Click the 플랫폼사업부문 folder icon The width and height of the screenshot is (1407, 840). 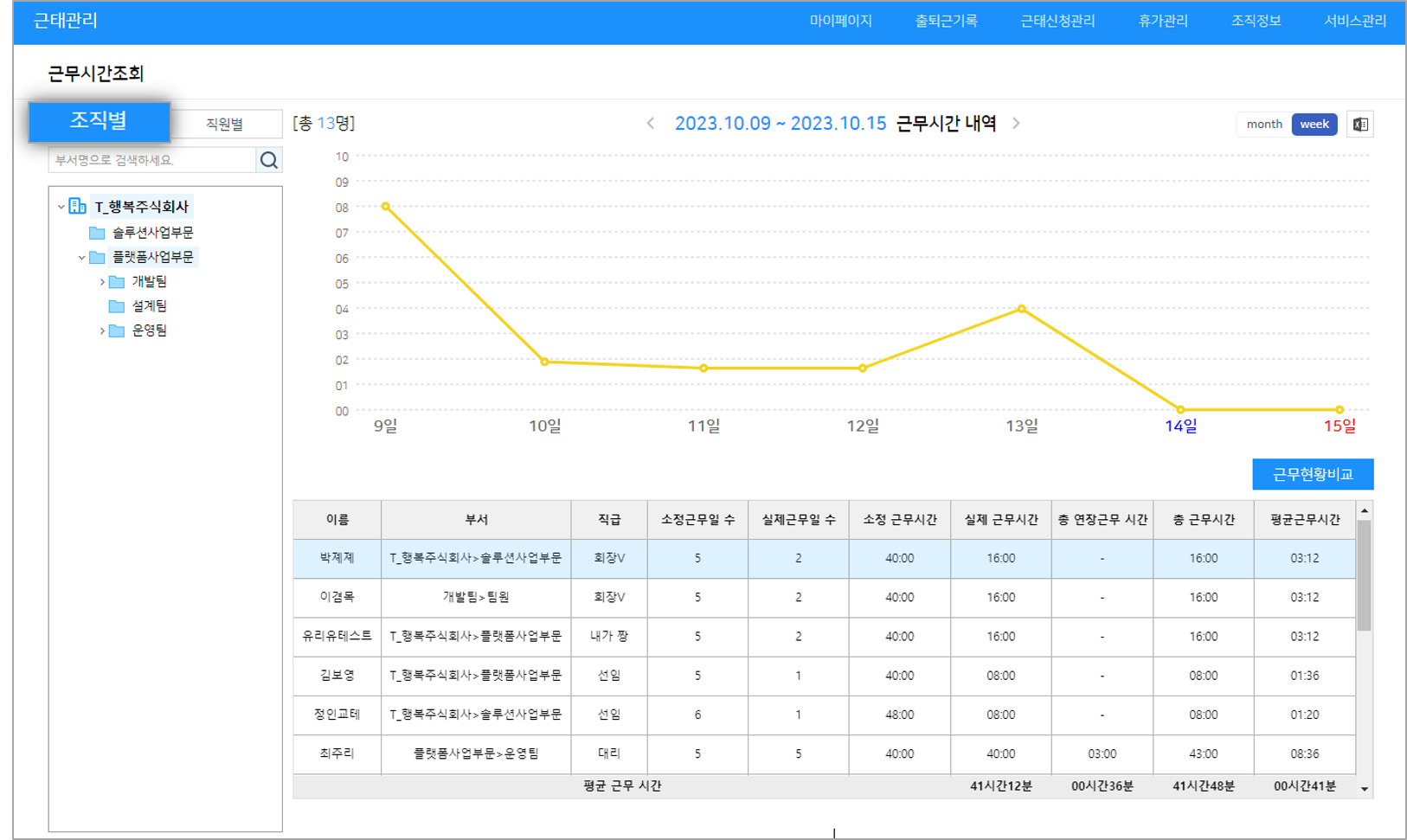97,257
